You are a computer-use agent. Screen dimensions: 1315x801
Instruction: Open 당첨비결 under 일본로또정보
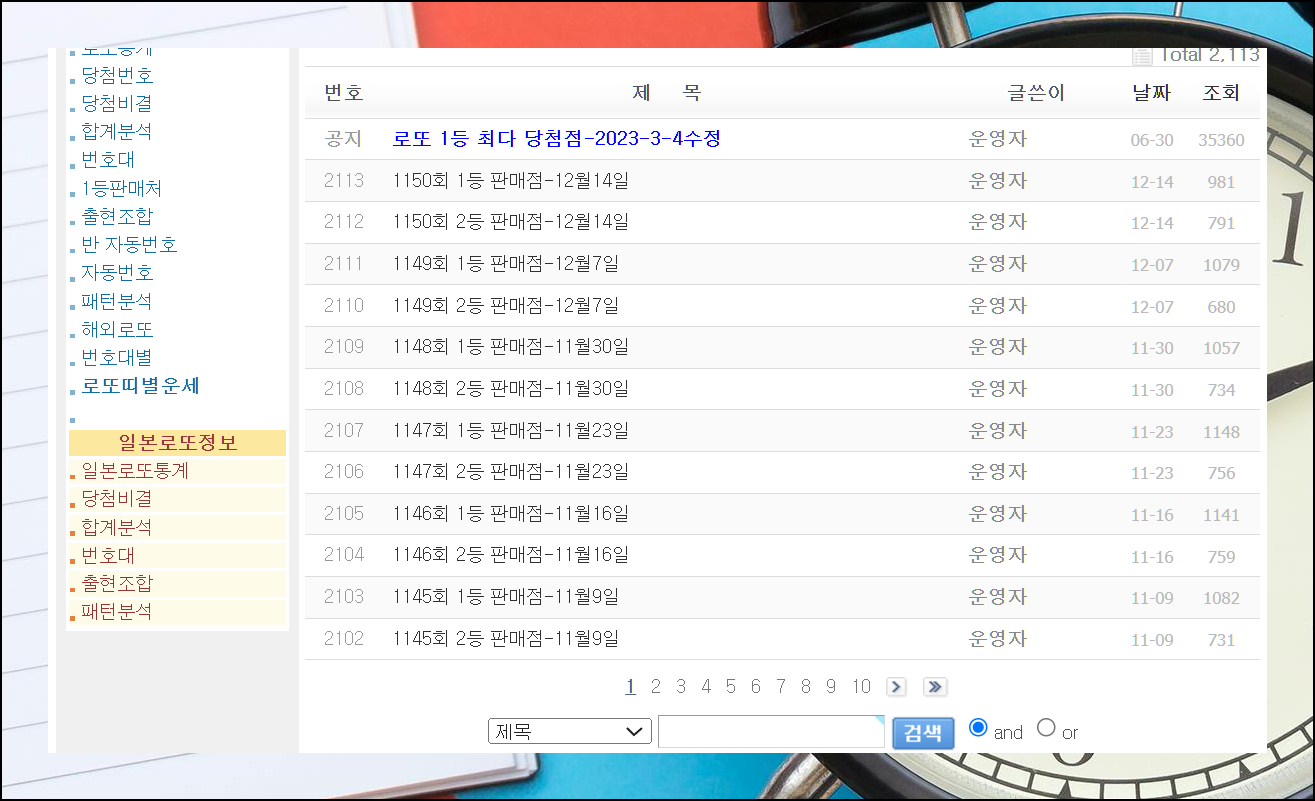tap(117, 498)
